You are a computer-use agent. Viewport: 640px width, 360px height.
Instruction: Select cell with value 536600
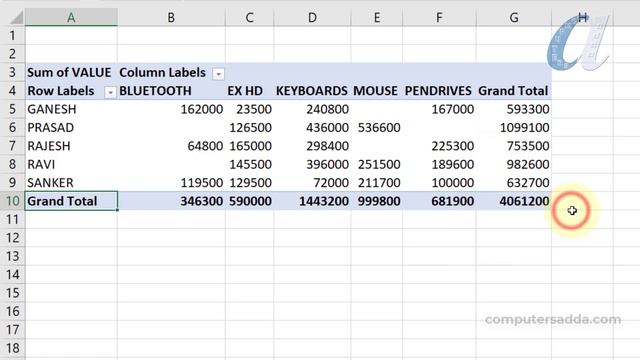pyautogui.click(x=377, y=127)
